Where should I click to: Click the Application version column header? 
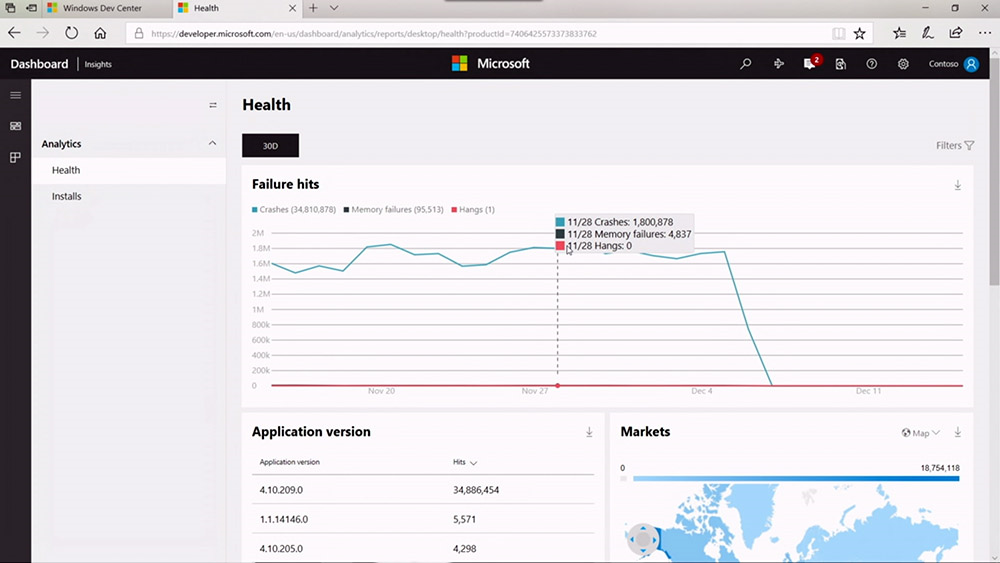[290, 462]
